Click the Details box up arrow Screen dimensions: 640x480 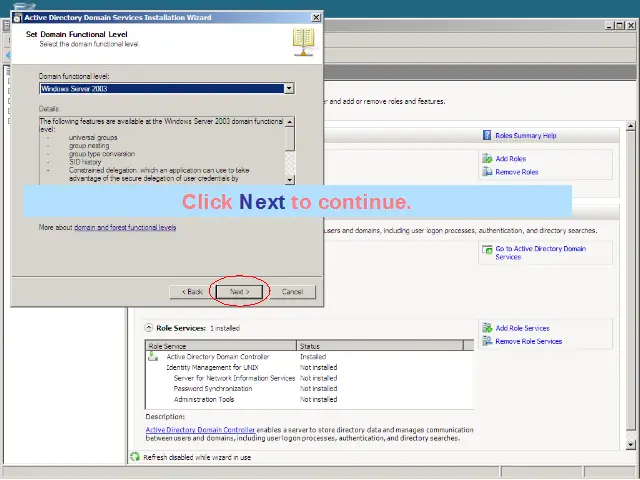(x=289, y=122)
